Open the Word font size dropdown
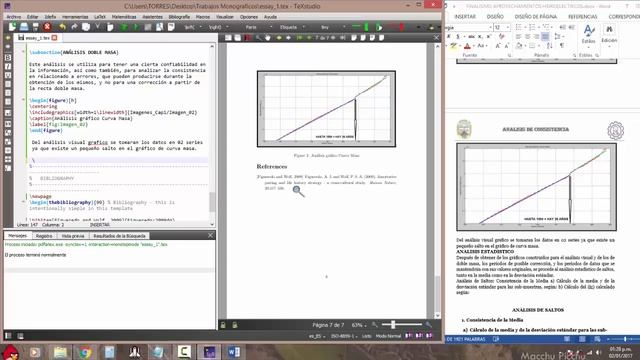Image resolution: width=640 pixels, height=360 pixels. click(507, 27)
